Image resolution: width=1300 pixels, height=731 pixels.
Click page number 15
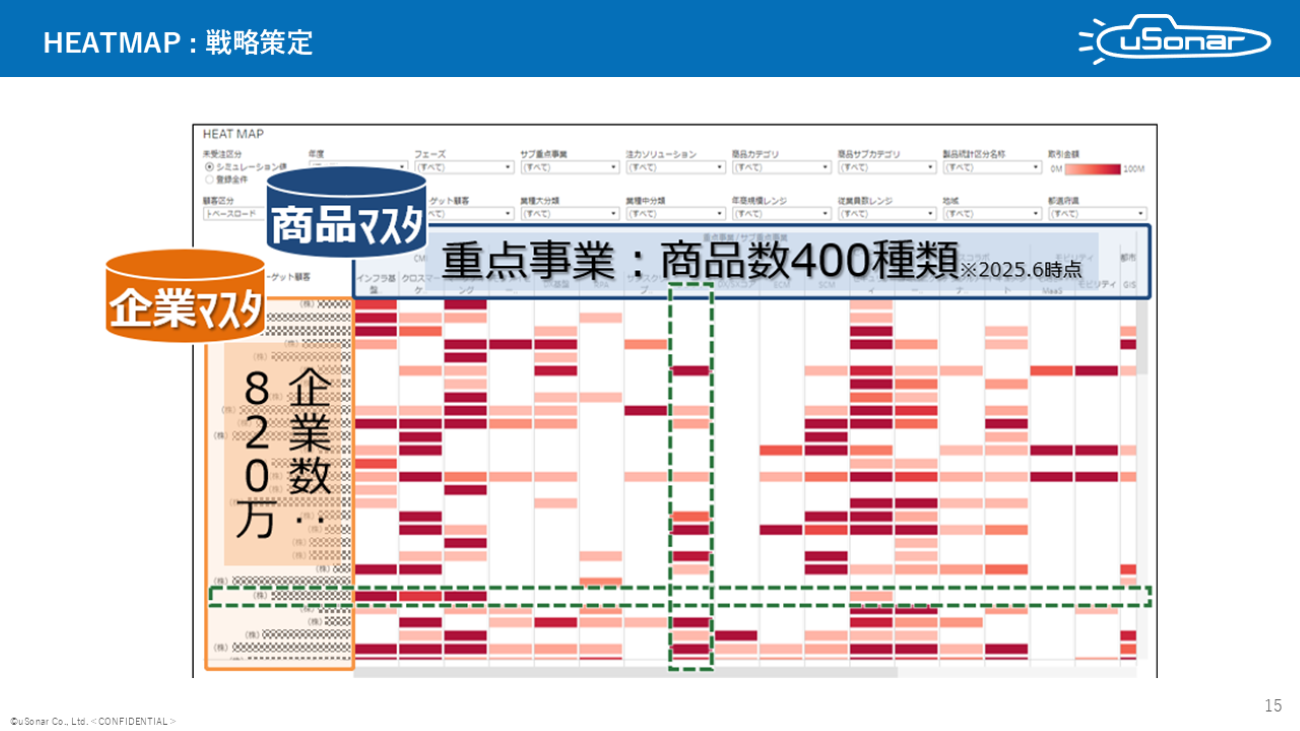tap(1273, 705)
